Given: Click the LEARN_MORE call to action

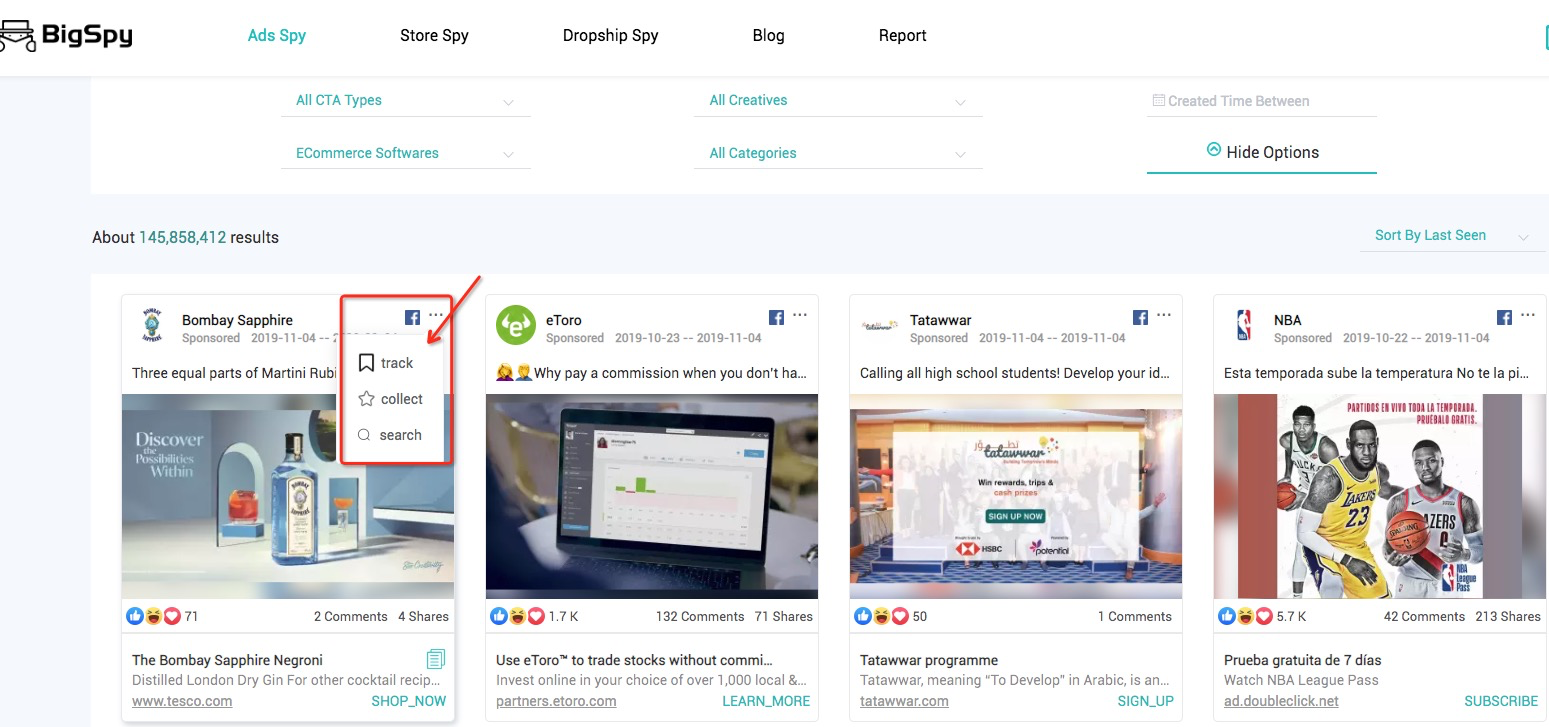Looking at the screenshot, I should [766, 701].
